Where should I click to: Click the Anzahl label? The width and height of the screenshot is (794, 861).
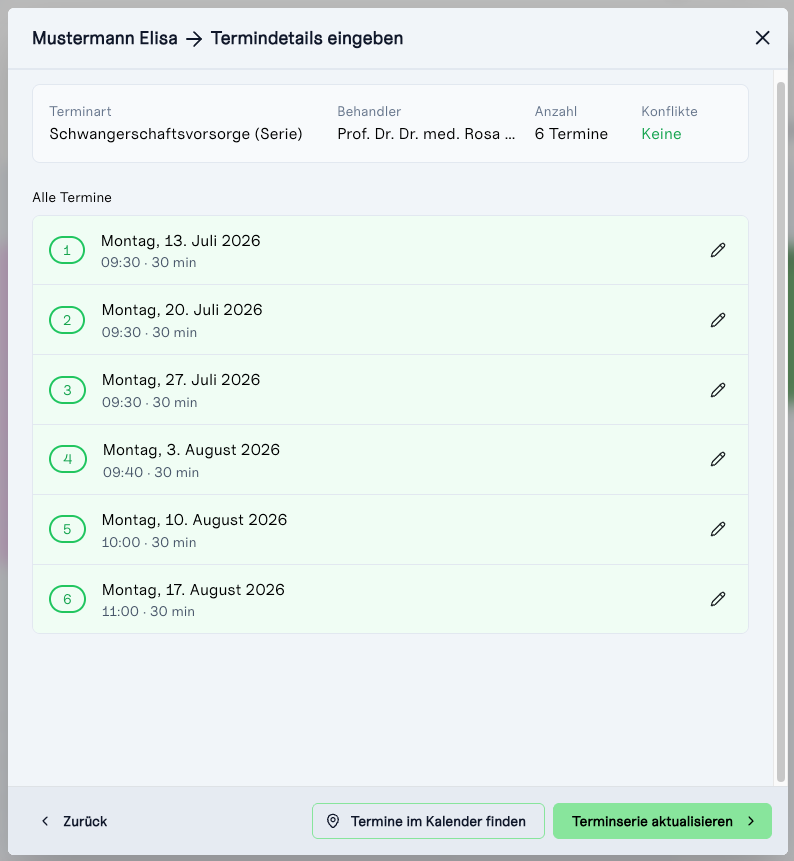(x=556, y=111)
